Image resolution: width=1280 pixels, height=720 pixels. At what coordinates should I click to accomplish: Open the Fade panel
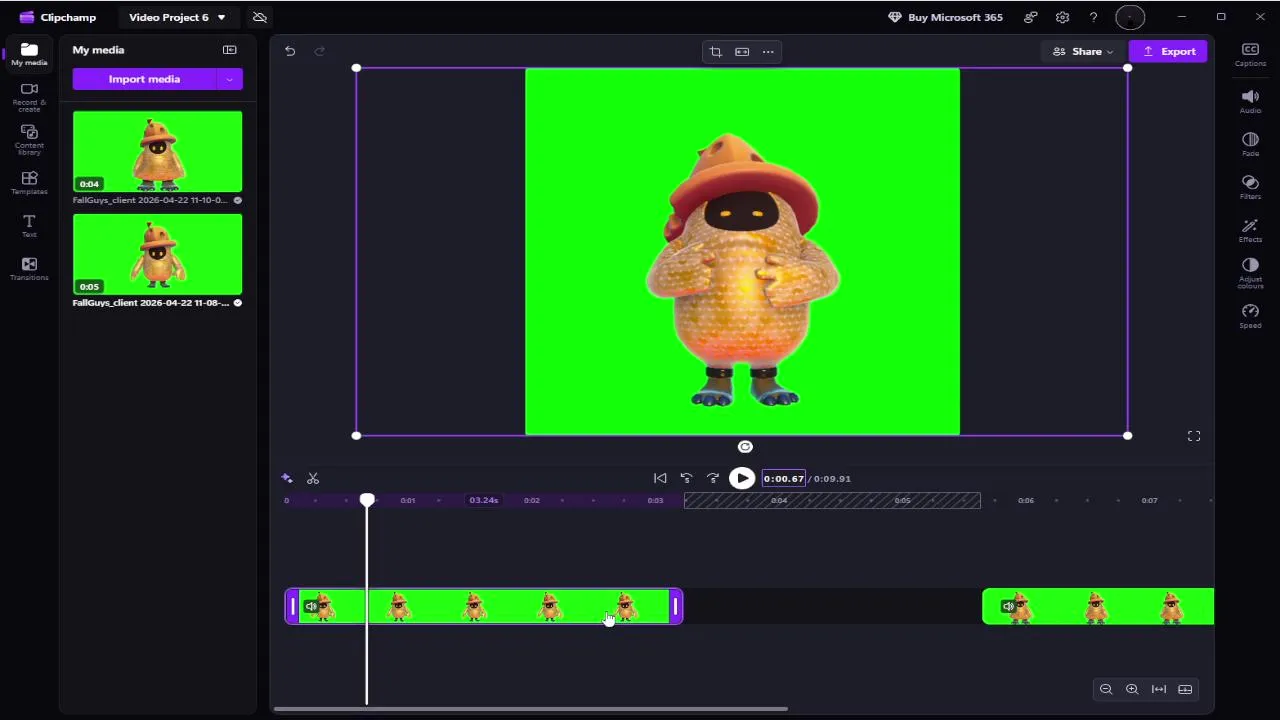pyautogui.click(x=1250, y=145)
